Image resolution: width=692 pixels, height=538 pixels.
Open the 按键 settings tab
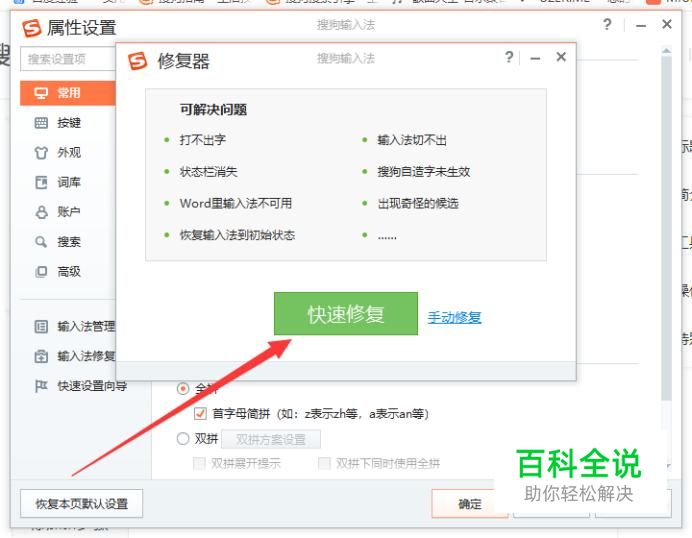point(68,123)
